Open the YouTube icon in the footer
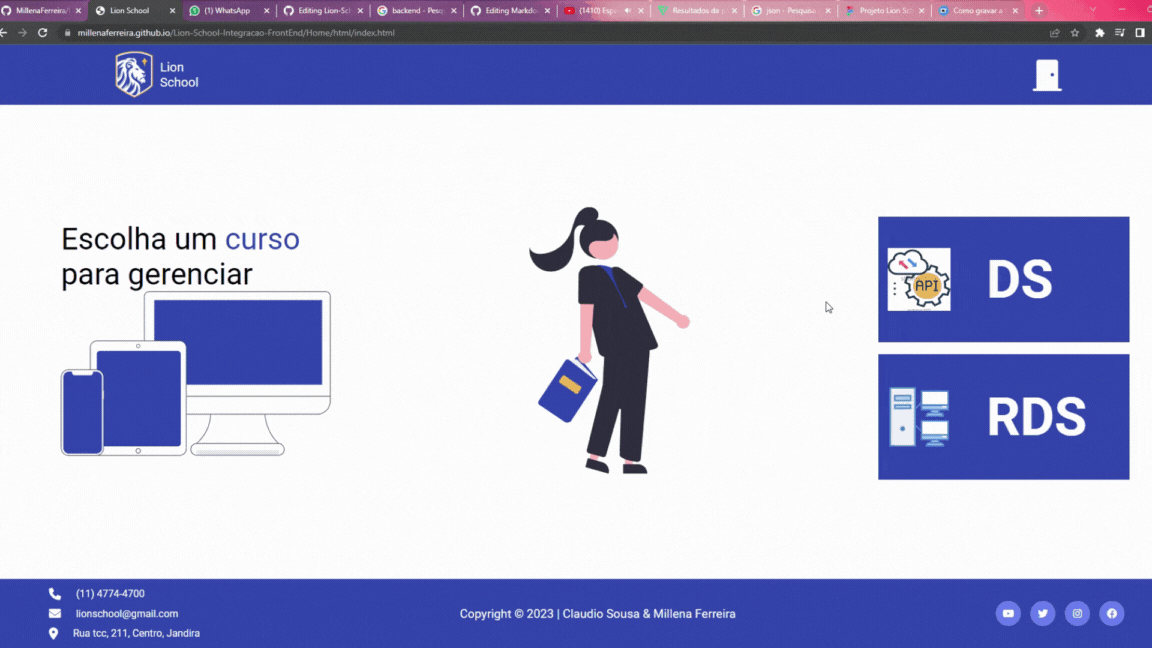 coord(1008,613)
